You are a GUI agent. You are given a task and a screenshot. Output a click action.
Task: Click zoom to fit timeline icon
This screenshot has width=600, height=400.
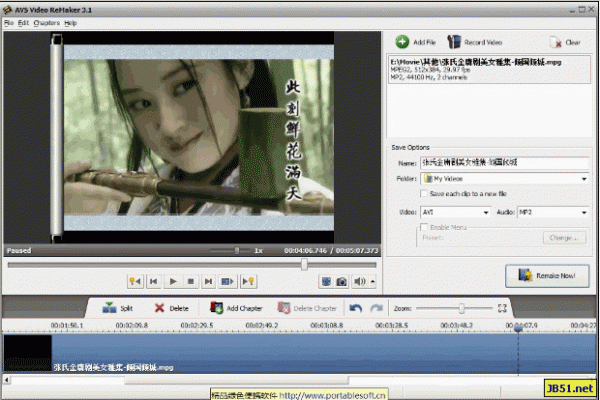click(x=502, y=308)
